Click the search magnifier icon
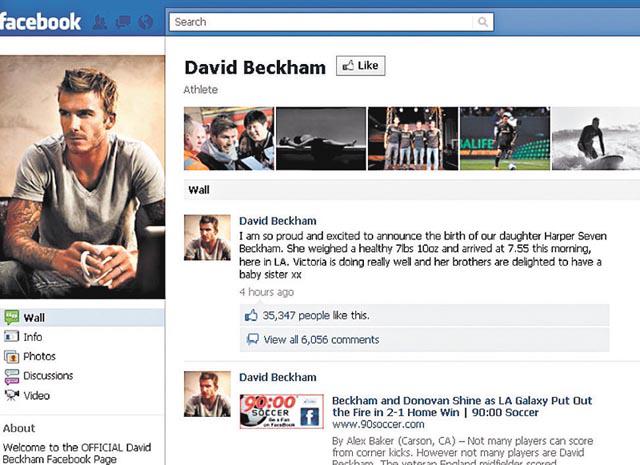This screenshot has height=465, width=640. coord(482,22)
